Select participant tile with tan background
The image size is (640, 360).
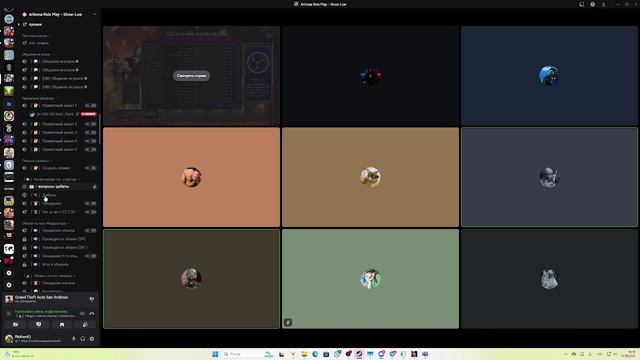click(x=370, y=177)
